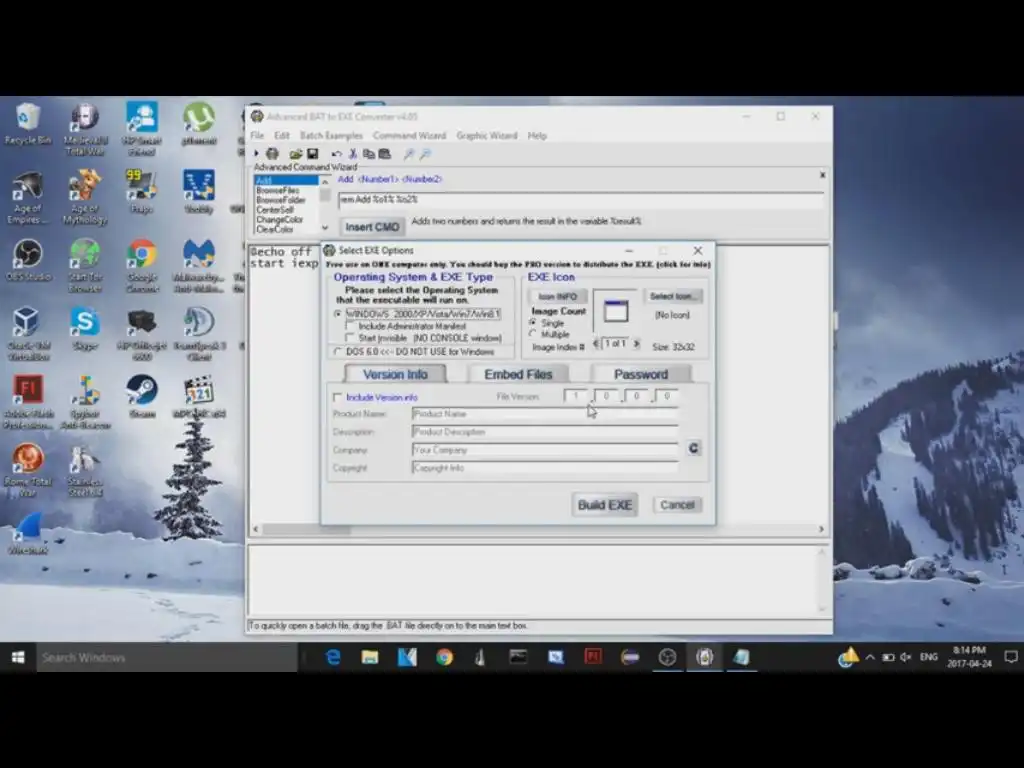The width and height of the screenshot is (1024, 768).
Task: Click the refresh icon beside the Company field
Action: tap(694, 448)
